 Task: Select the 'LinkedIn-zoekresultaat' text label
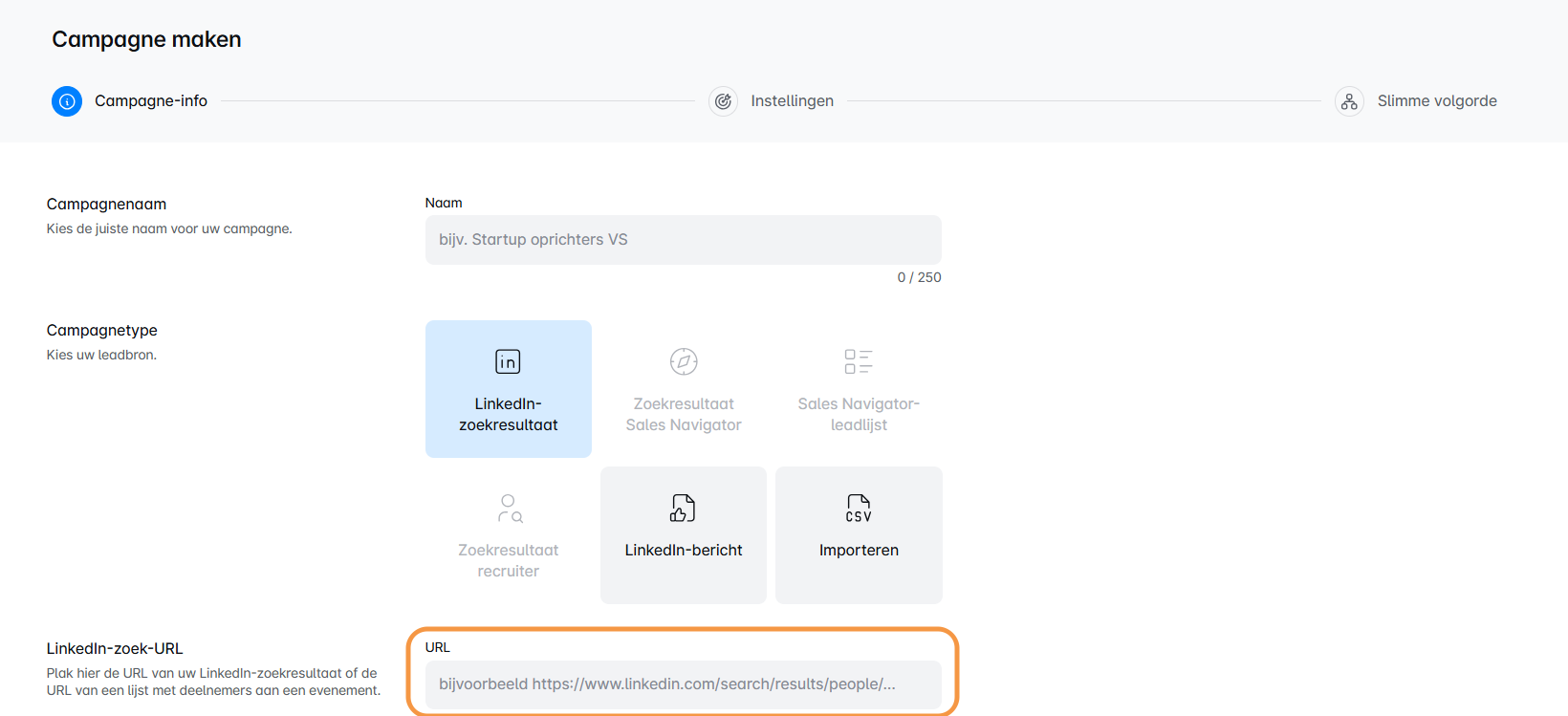pyautogui.click(x=508, y=415)
